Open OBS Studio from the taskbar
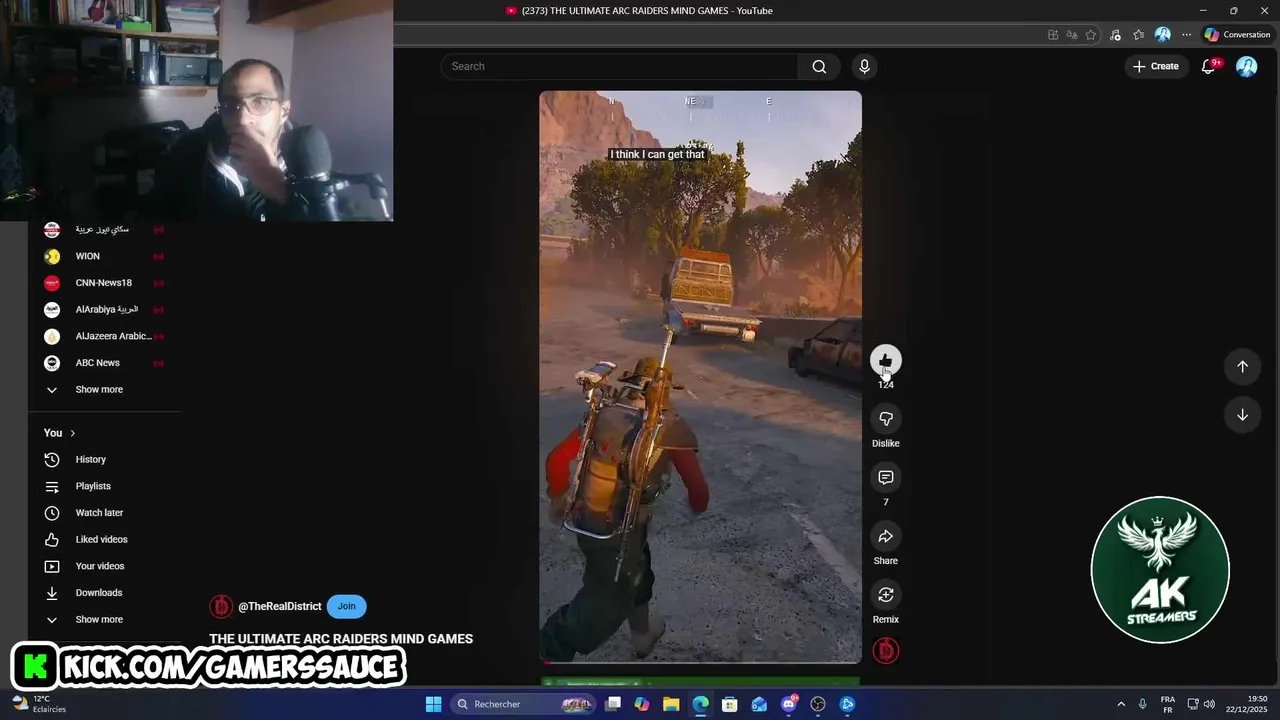The width and height of the screenshot is (1280, 720). [x=818, y=704]
